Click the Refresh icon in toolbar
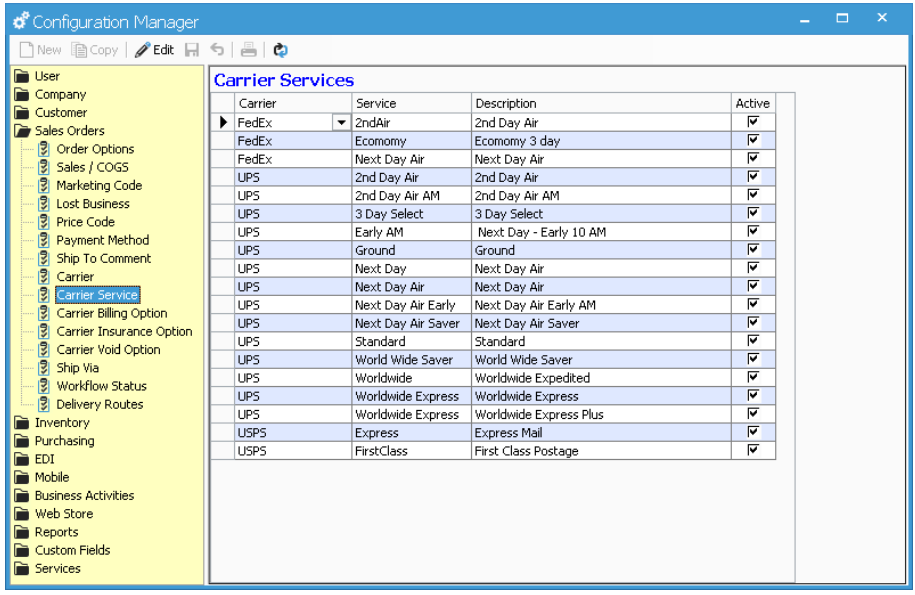915x595 pixels. 281,50
